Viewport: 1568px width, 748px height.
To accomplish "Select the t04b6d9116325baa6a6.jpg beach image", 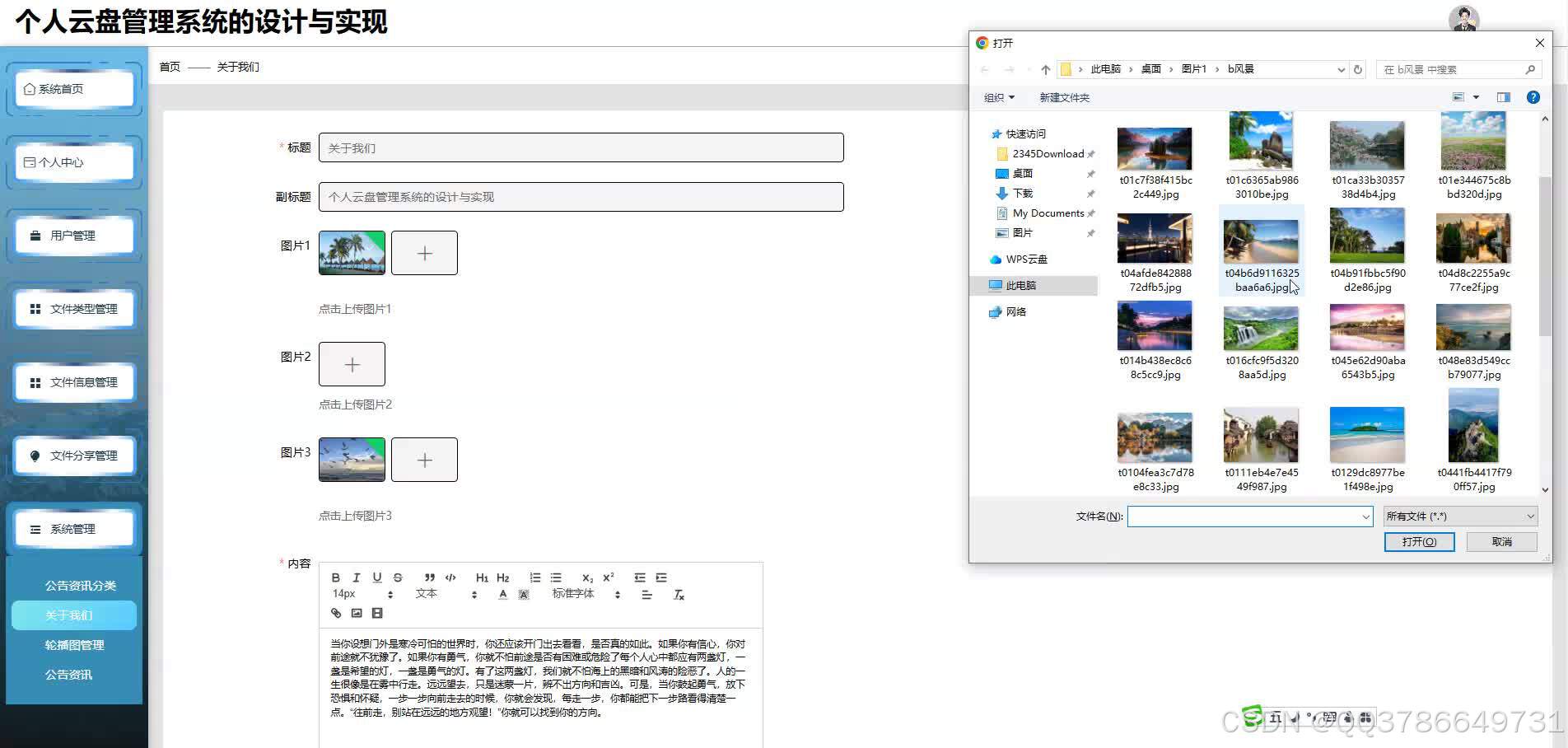I will 1261,250.
